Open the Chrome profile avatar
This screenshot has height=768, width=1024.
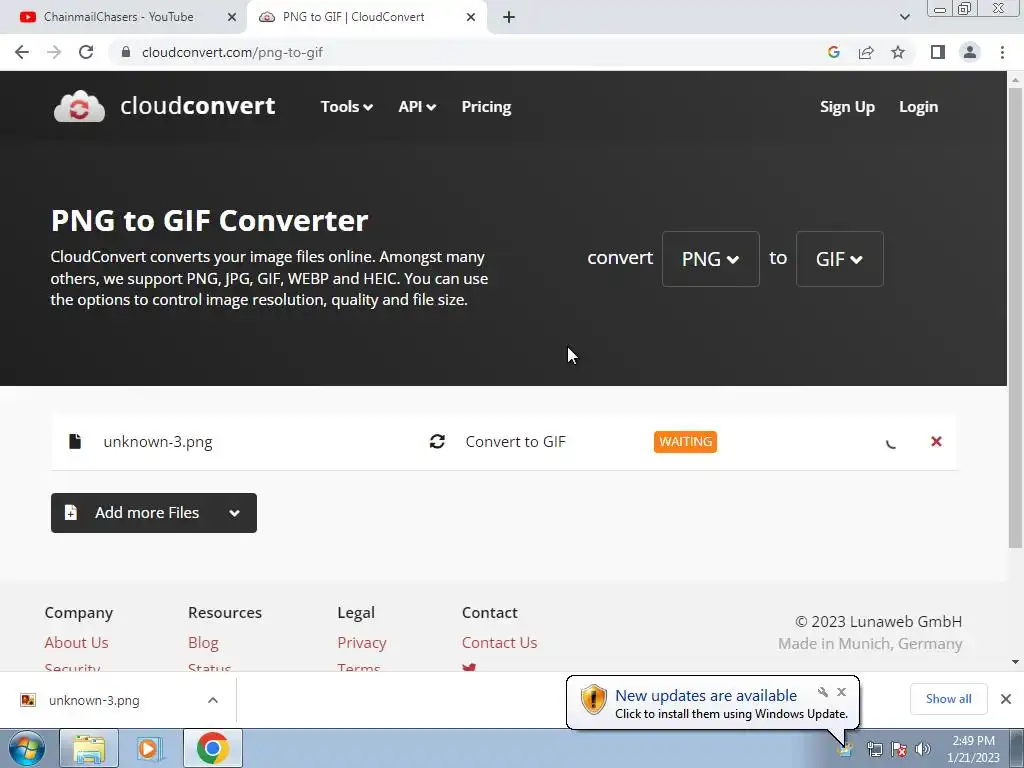pos(970,52)
